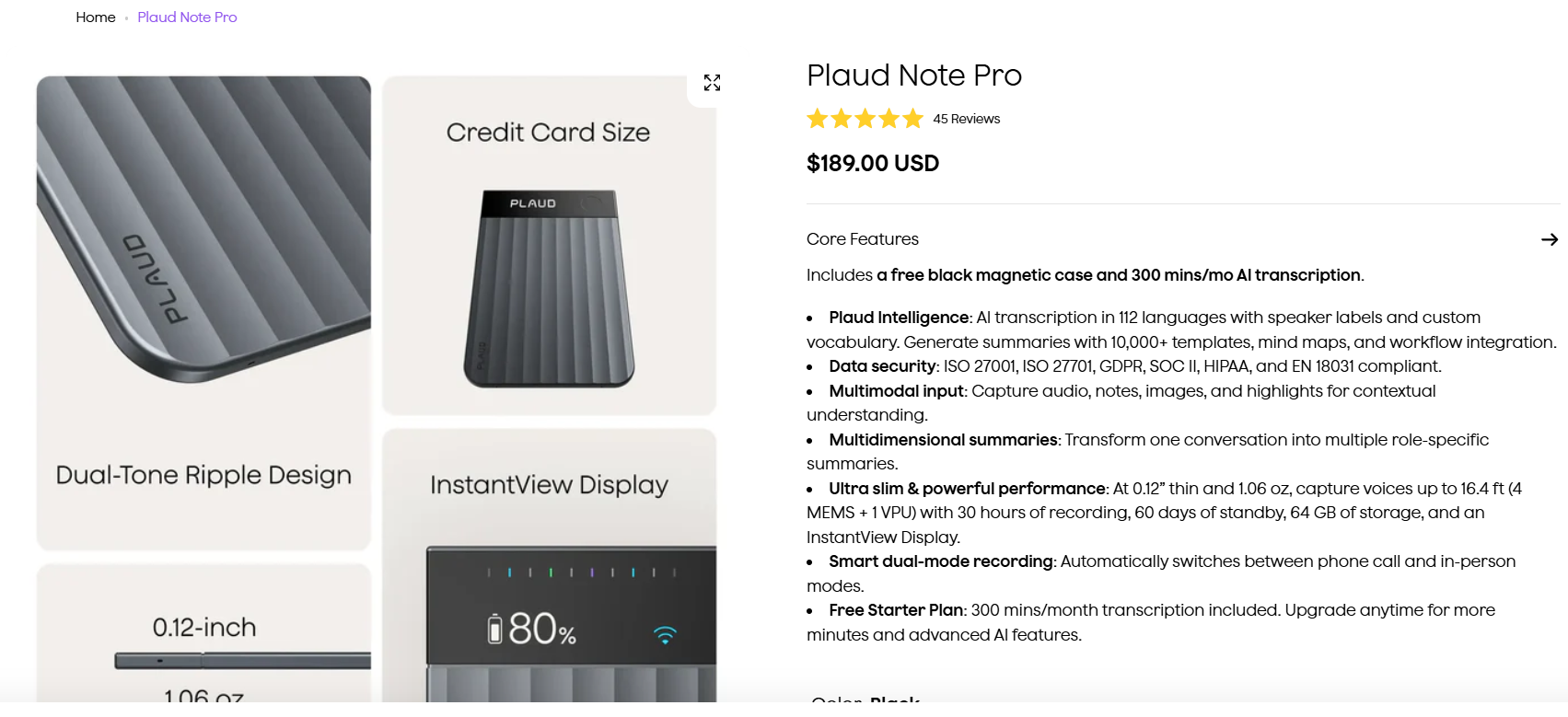1568x717 pixels.
Task: Click the Wi-Fi icon on the InstantView Display image
Action: tap(666, 632)
